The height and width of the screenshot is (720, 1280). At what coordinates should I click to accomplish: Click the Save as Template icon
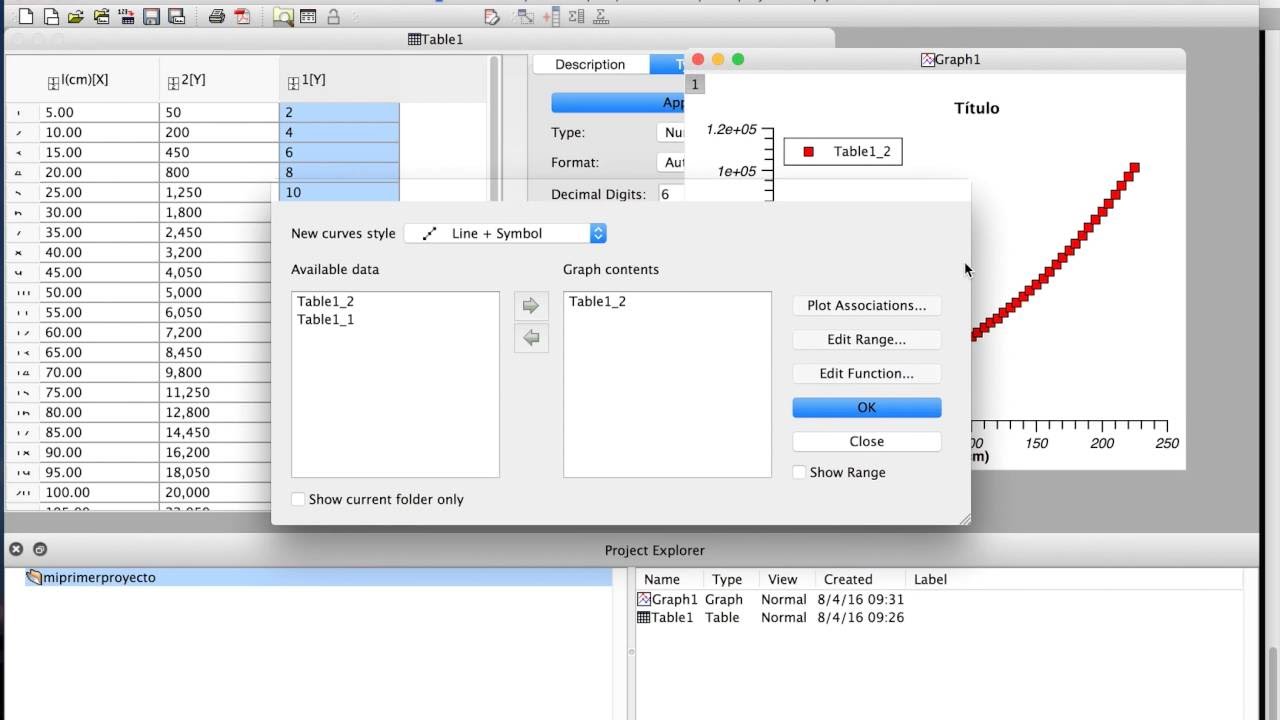tap(177, 16)
